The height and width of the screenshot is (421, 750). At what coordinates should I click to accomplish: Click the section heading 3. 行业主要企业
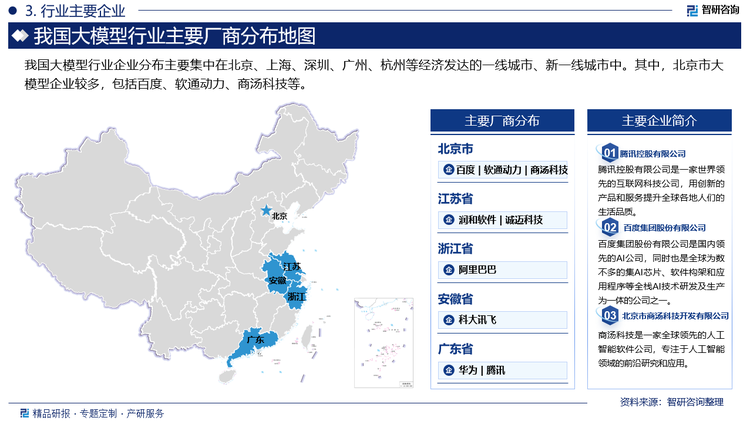point(75,11)
